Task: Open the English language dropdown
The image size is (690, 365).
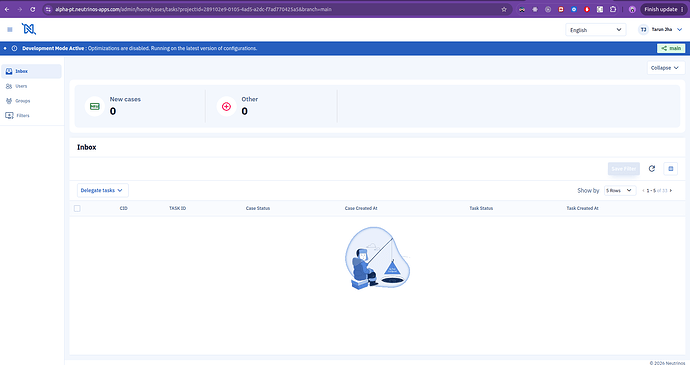Action: click(595, 30)
